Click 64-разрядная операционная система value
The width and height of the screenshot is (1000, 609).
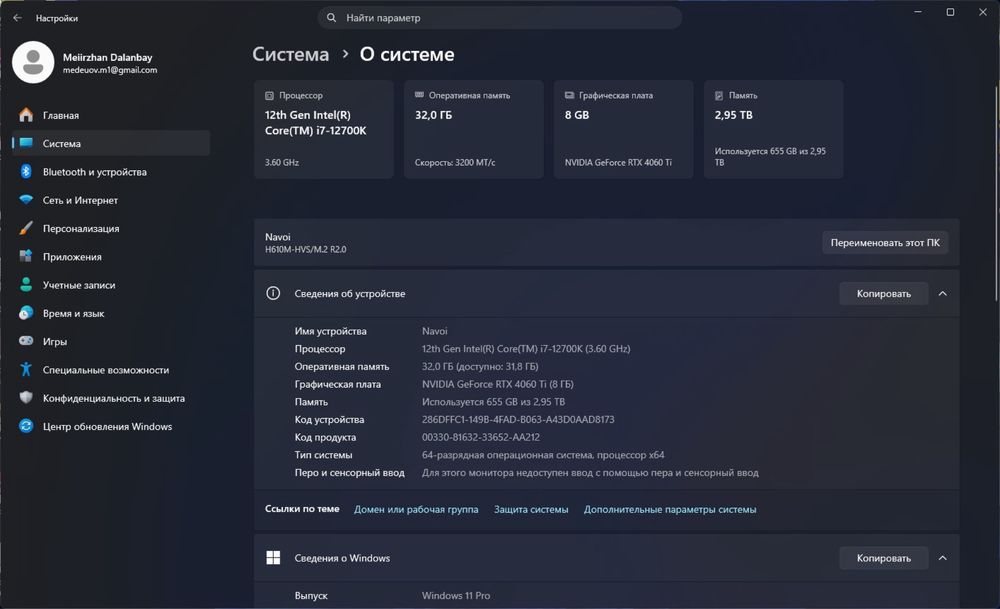pyautogui.click(x=543, y=455)
